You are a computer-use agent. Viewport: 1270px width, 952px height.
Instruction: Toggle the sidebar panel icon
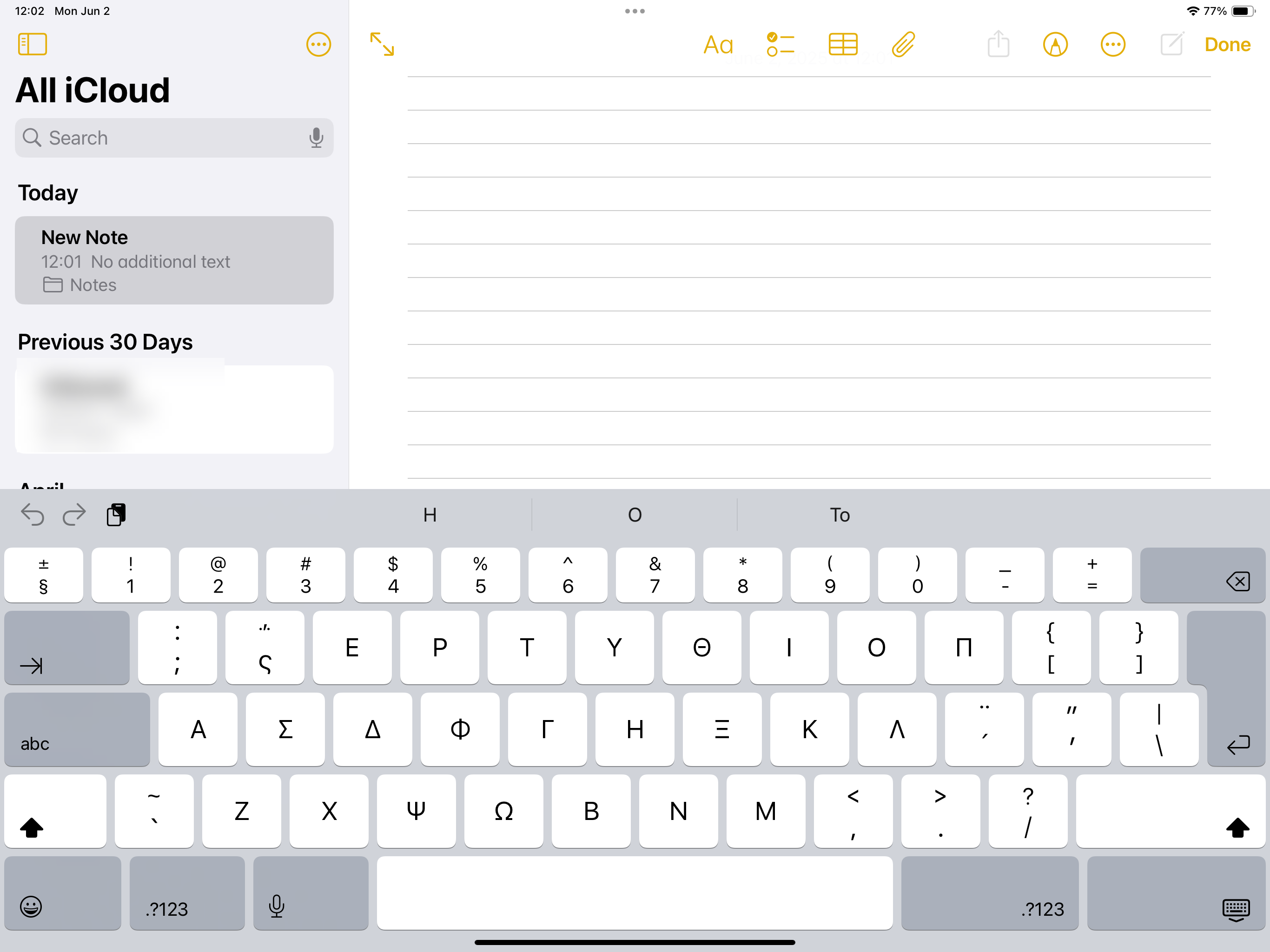[x=32, y=44]
